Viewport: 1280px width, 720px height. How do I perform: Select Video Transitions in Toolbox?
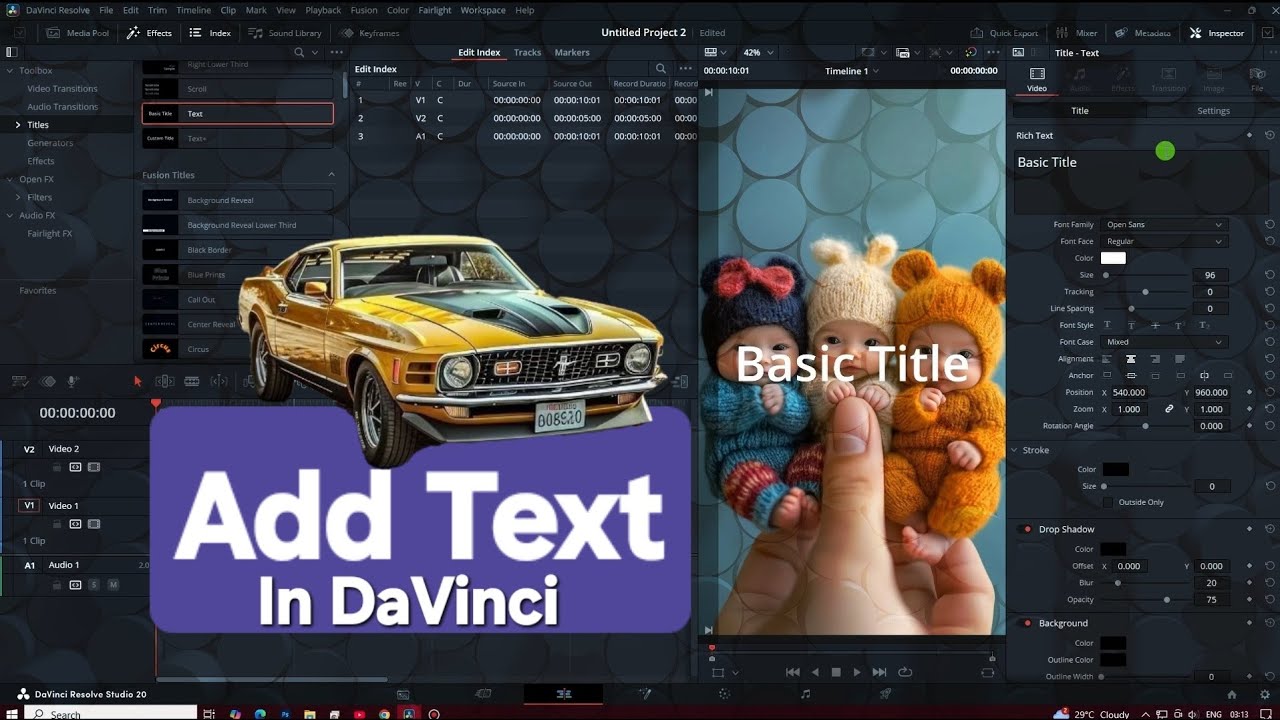[62, 89]
